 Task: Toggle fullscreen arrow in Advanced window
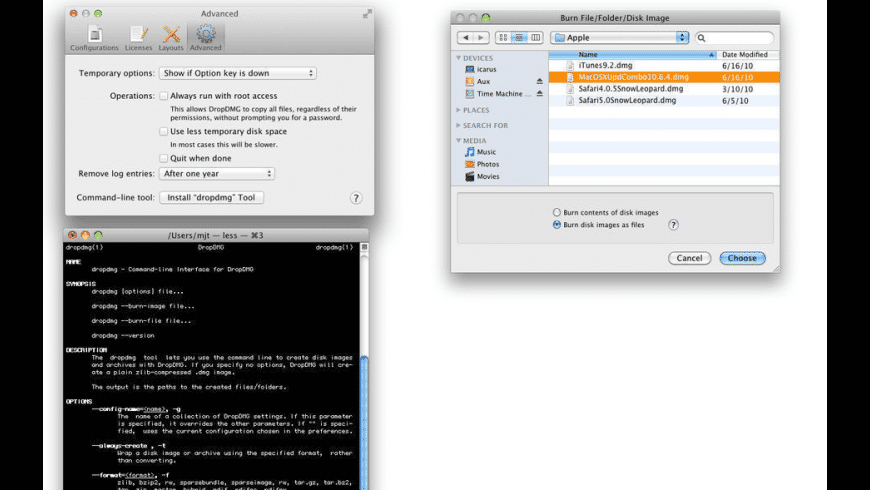point(367,14)
